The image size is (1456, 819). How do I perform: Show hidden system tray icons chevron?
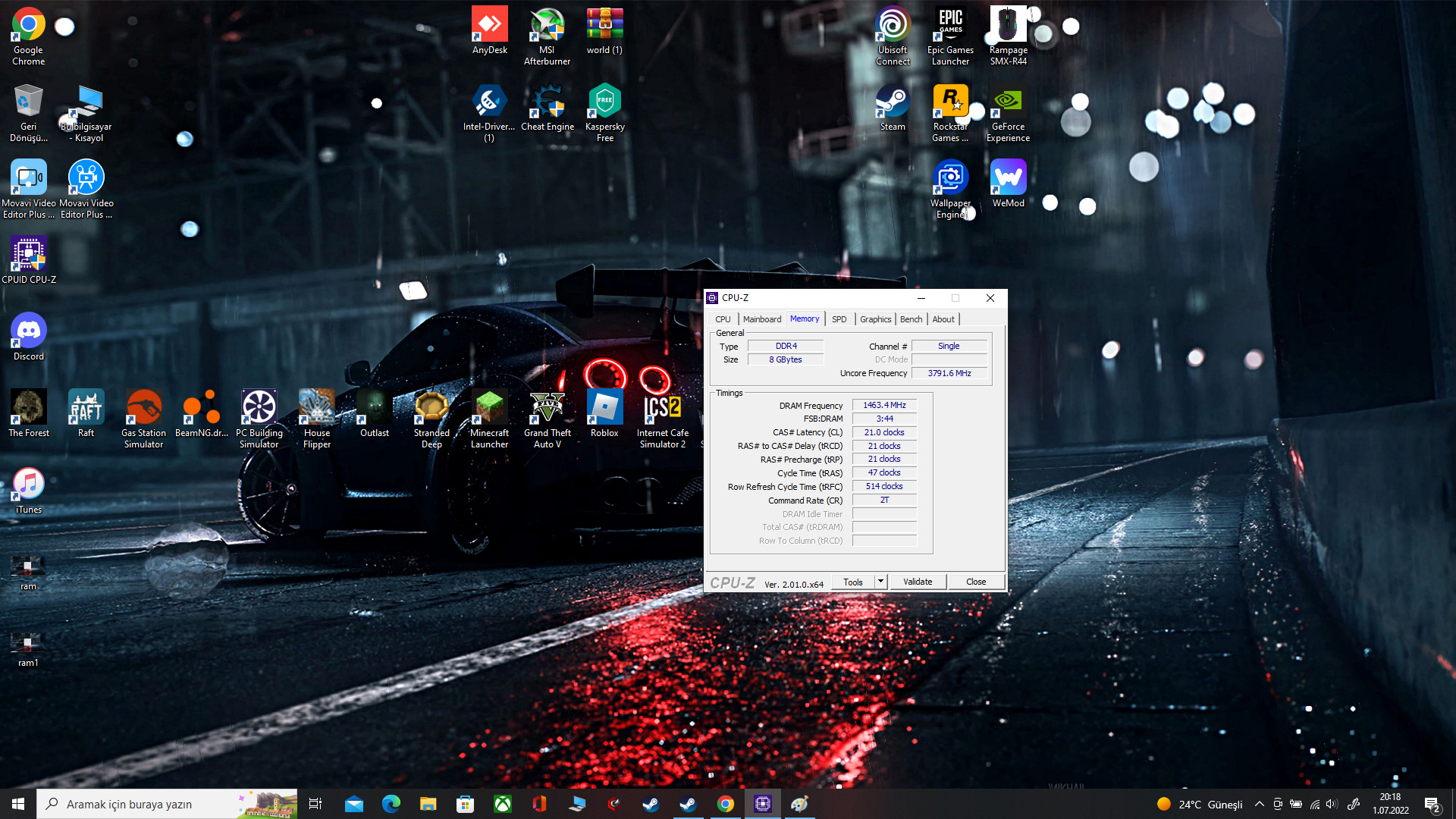1259,804
